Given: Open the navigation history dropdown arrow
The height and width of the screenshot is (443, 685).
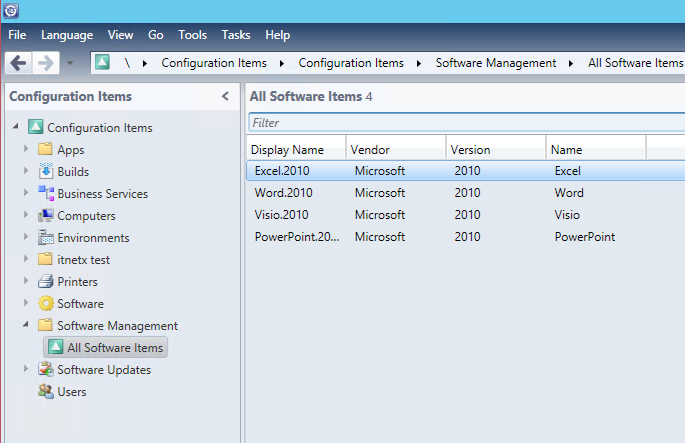Looking at the screenshot, I should (x=70, y=64).
